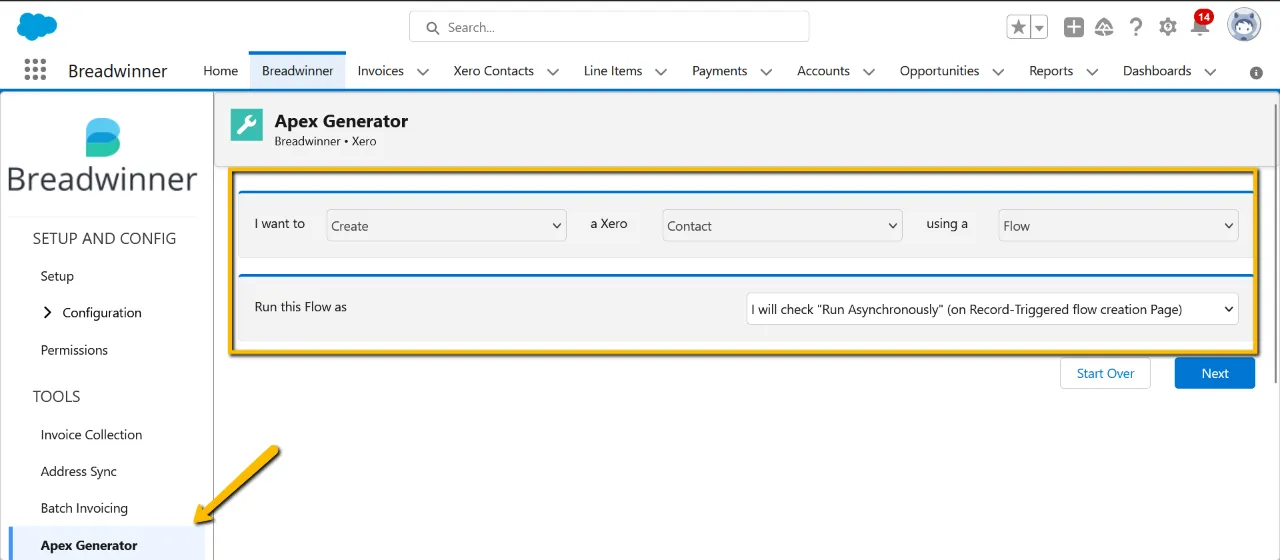Open the Dashboards tab
Screen dimensions: 1280x560
point(1157,71)
